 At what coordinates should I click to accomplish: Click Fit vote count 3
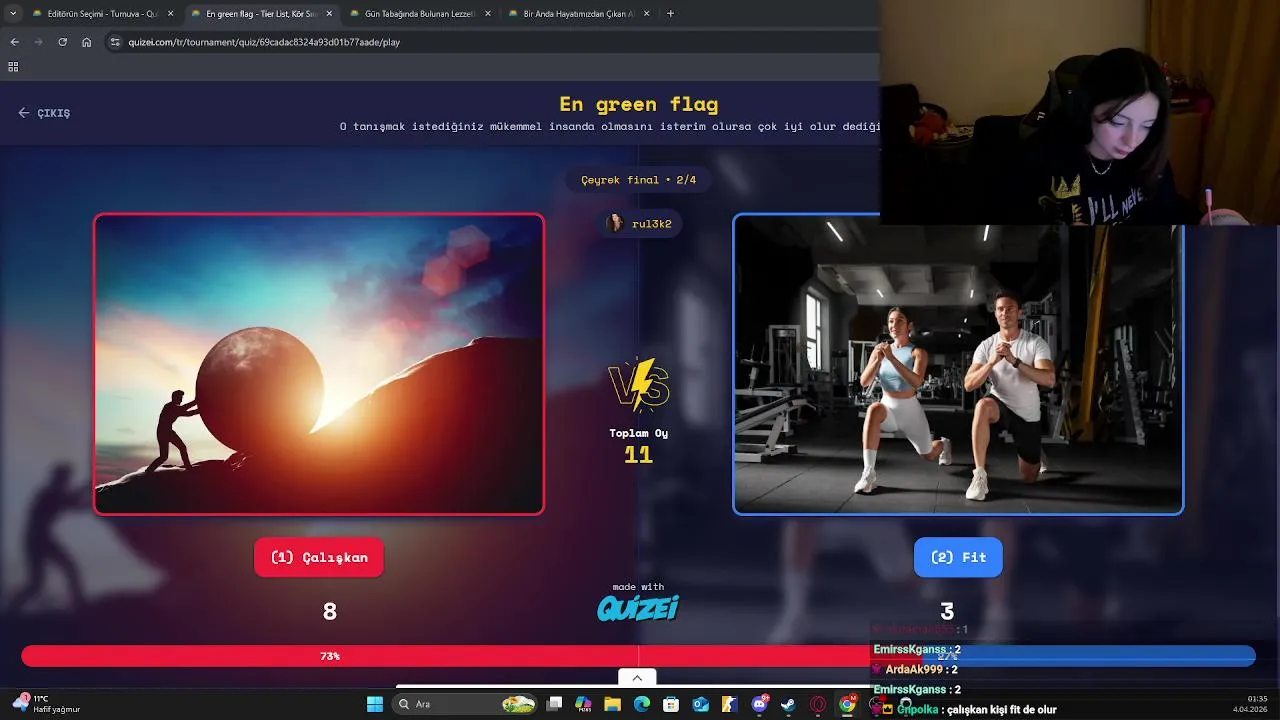tap(947, 611)
